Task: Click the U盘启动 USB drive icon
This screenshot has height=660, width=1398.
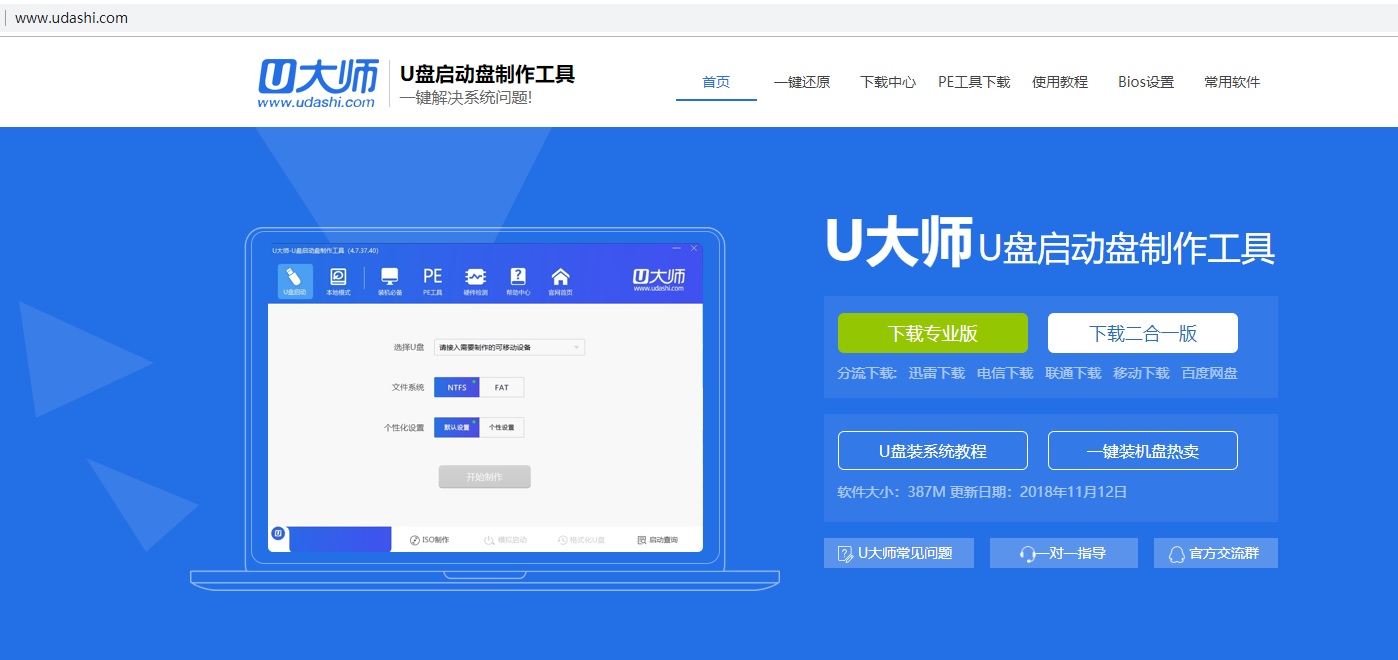Action: (294, 277)
